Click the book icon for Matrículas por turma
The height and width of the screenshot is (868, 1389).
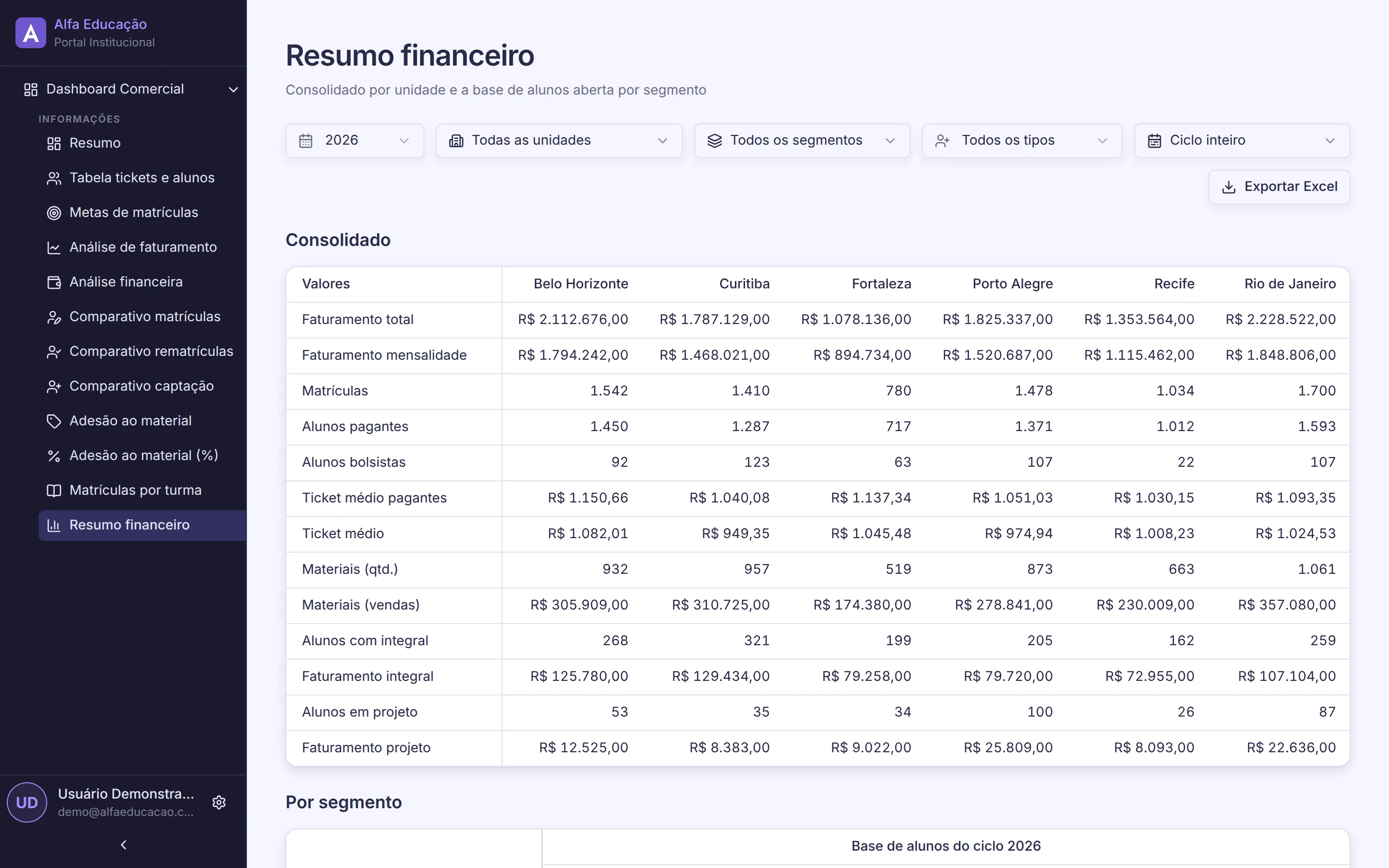coord(54,491)
